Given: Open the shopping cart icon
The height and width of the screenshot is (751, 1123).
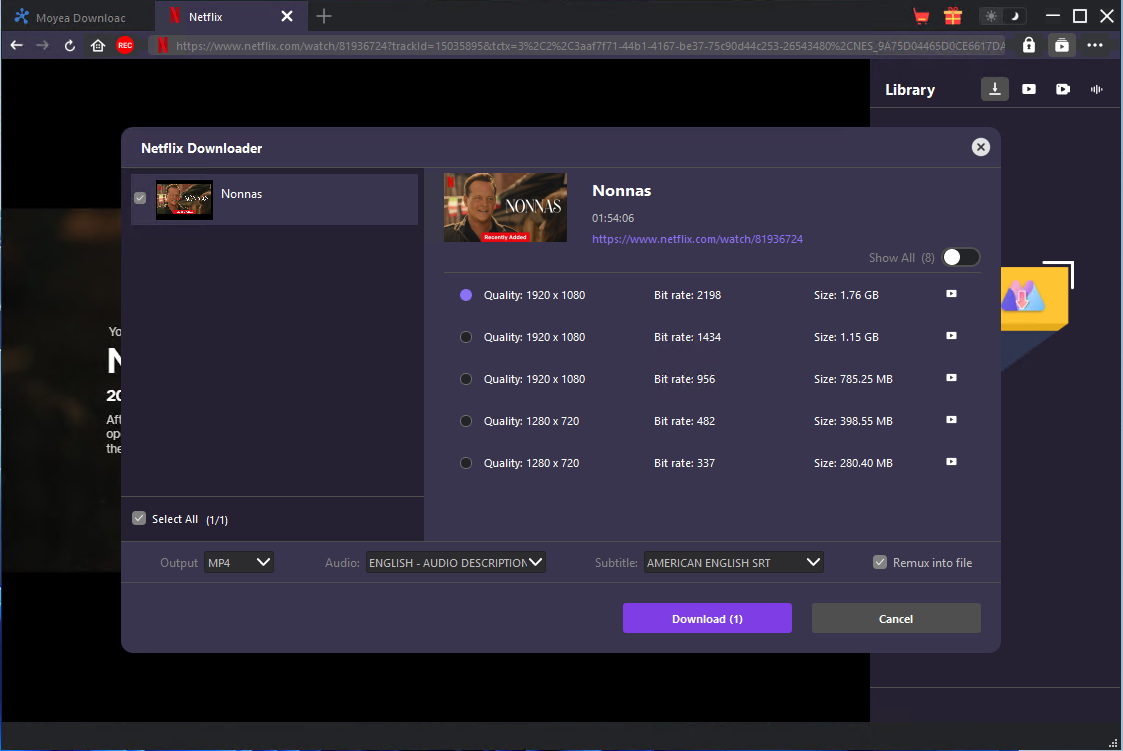Looking at the screenshot, I should 921,16.
